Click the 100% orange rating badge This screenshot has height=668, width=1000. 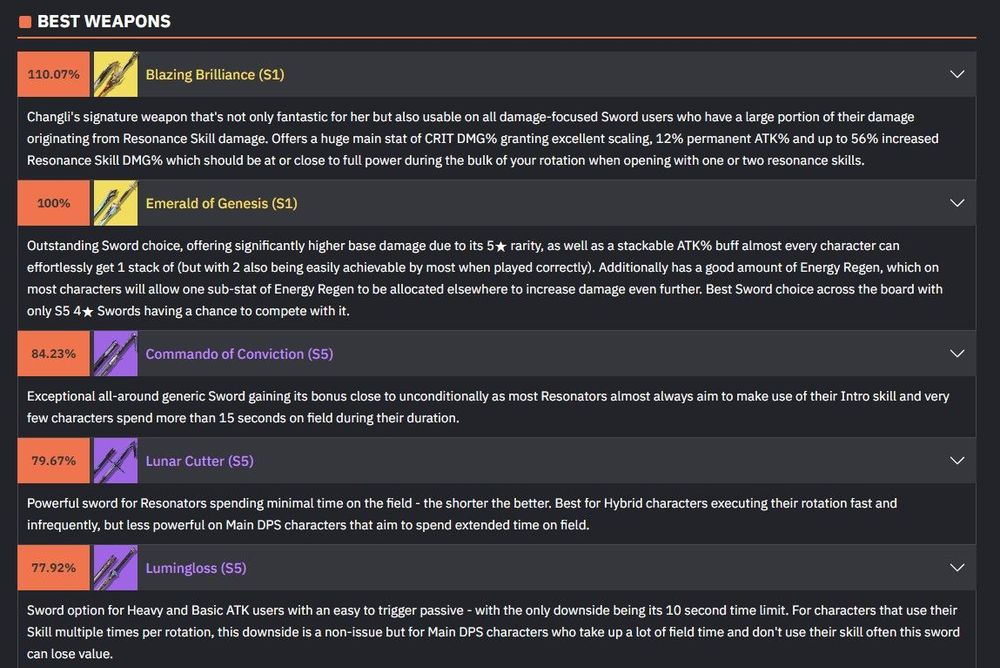click(x=54, y=203)
